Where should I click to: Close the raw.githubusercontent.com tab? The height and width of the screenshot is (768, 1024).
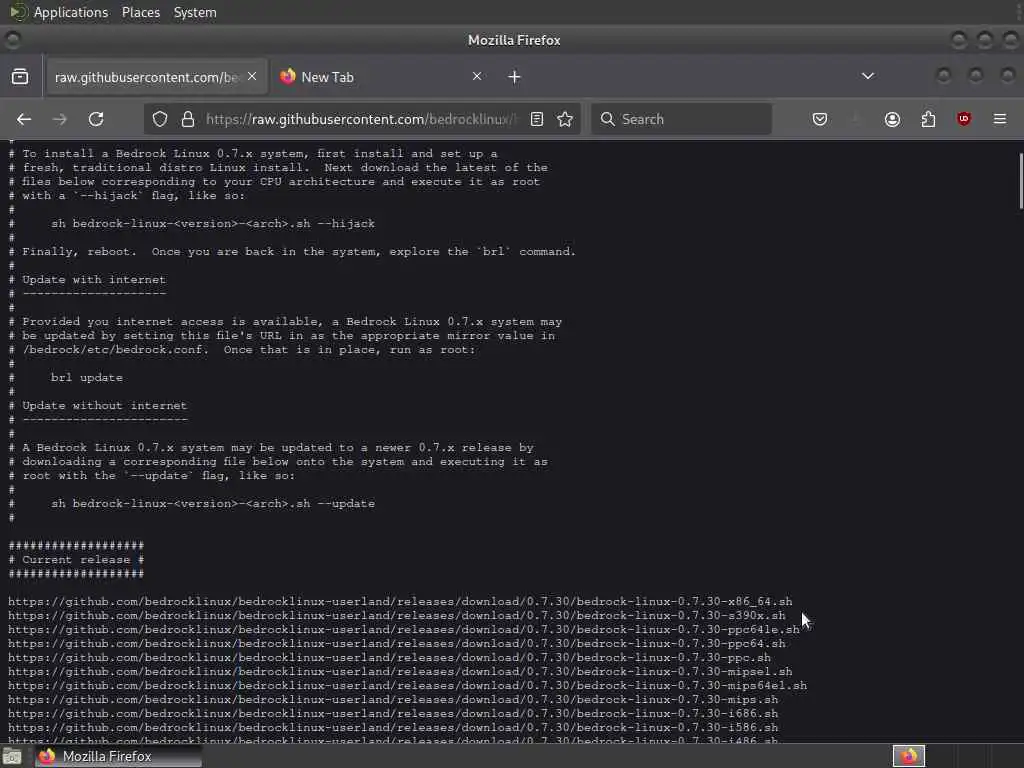(252, 76)
